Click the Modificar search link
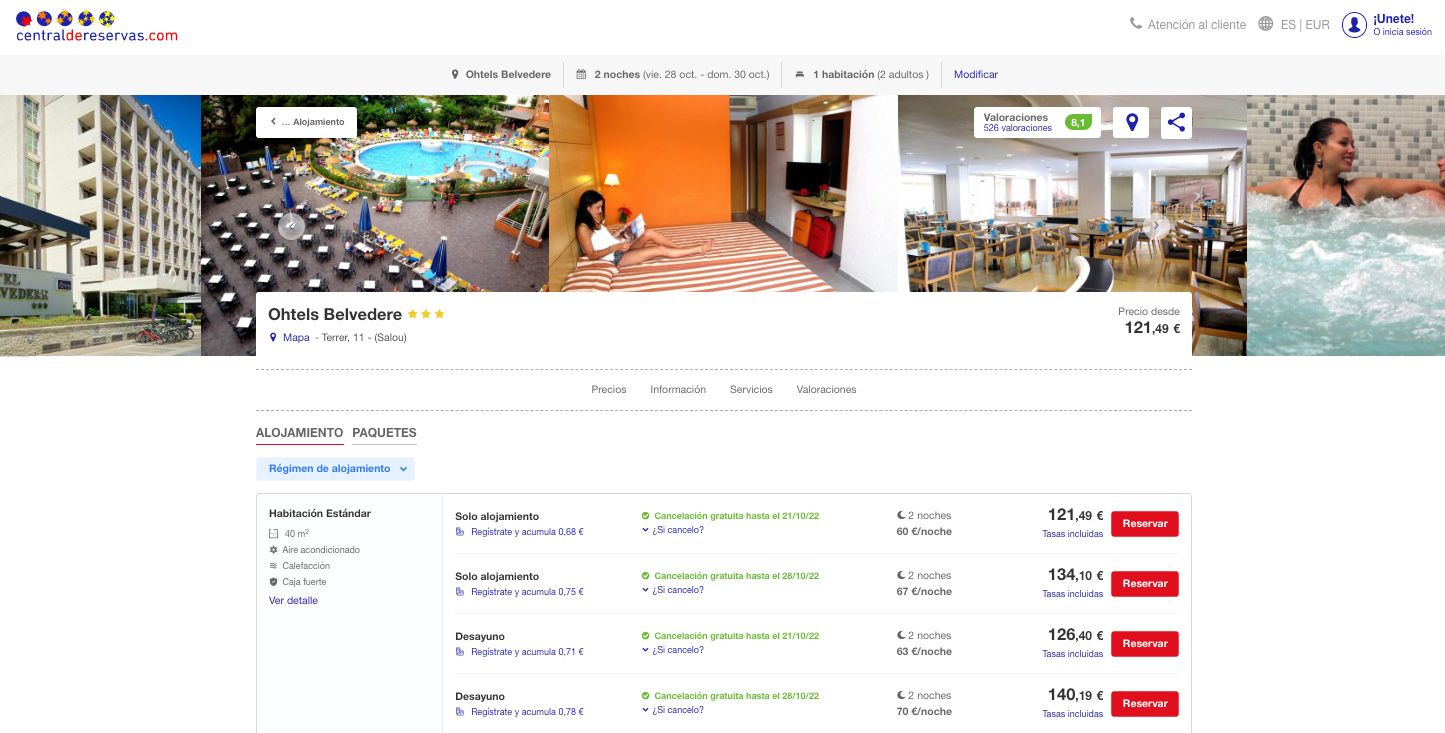This screenshot has width=1445, height=733. coord(976,75)
